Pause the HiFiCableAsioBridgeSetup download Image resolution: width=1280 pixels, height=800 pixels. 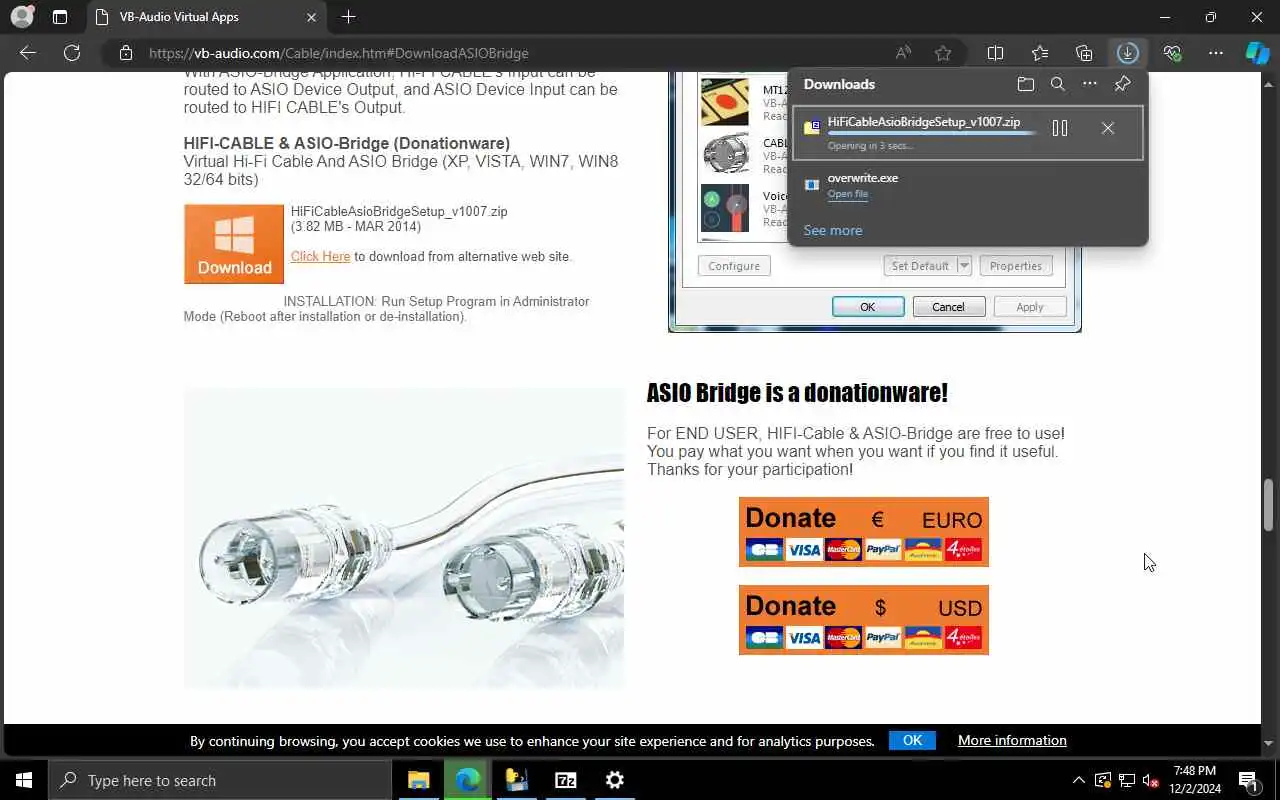(1060, 128)
